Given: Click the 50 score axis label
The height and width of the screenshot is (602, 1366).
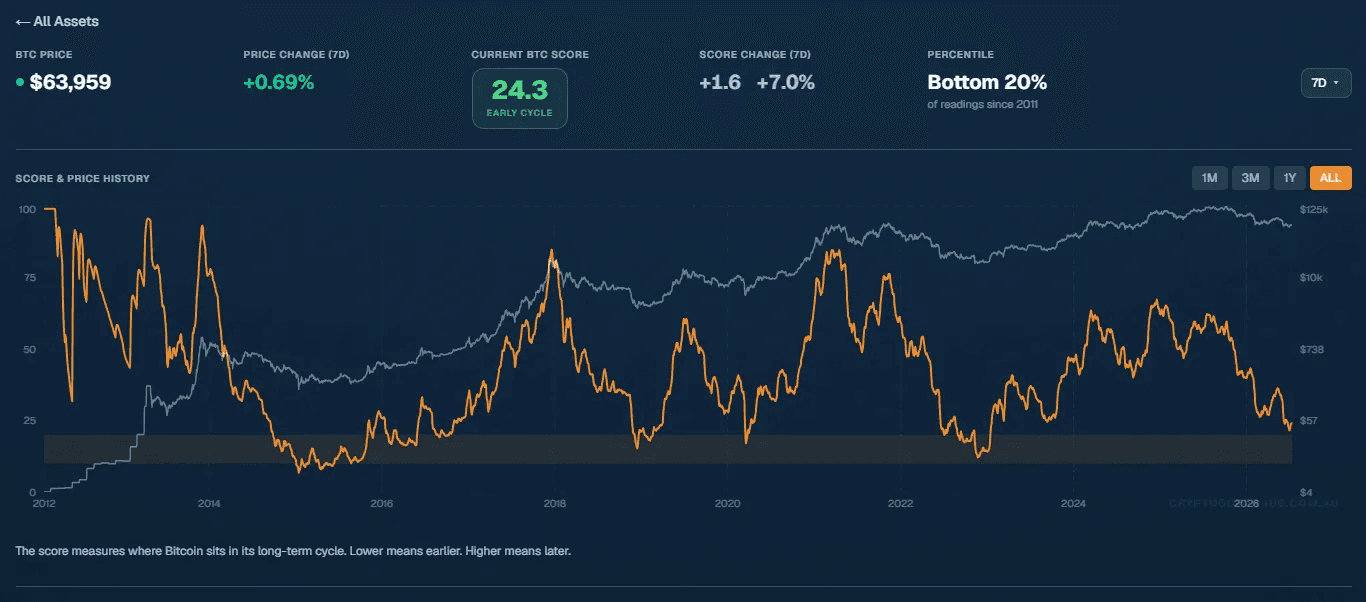Looking at the screenshot, I should coord(29,349).
